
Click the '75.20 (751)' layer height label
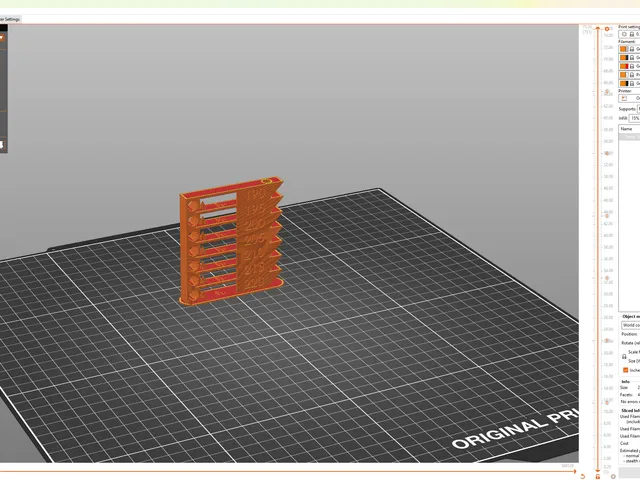point(587,29)
